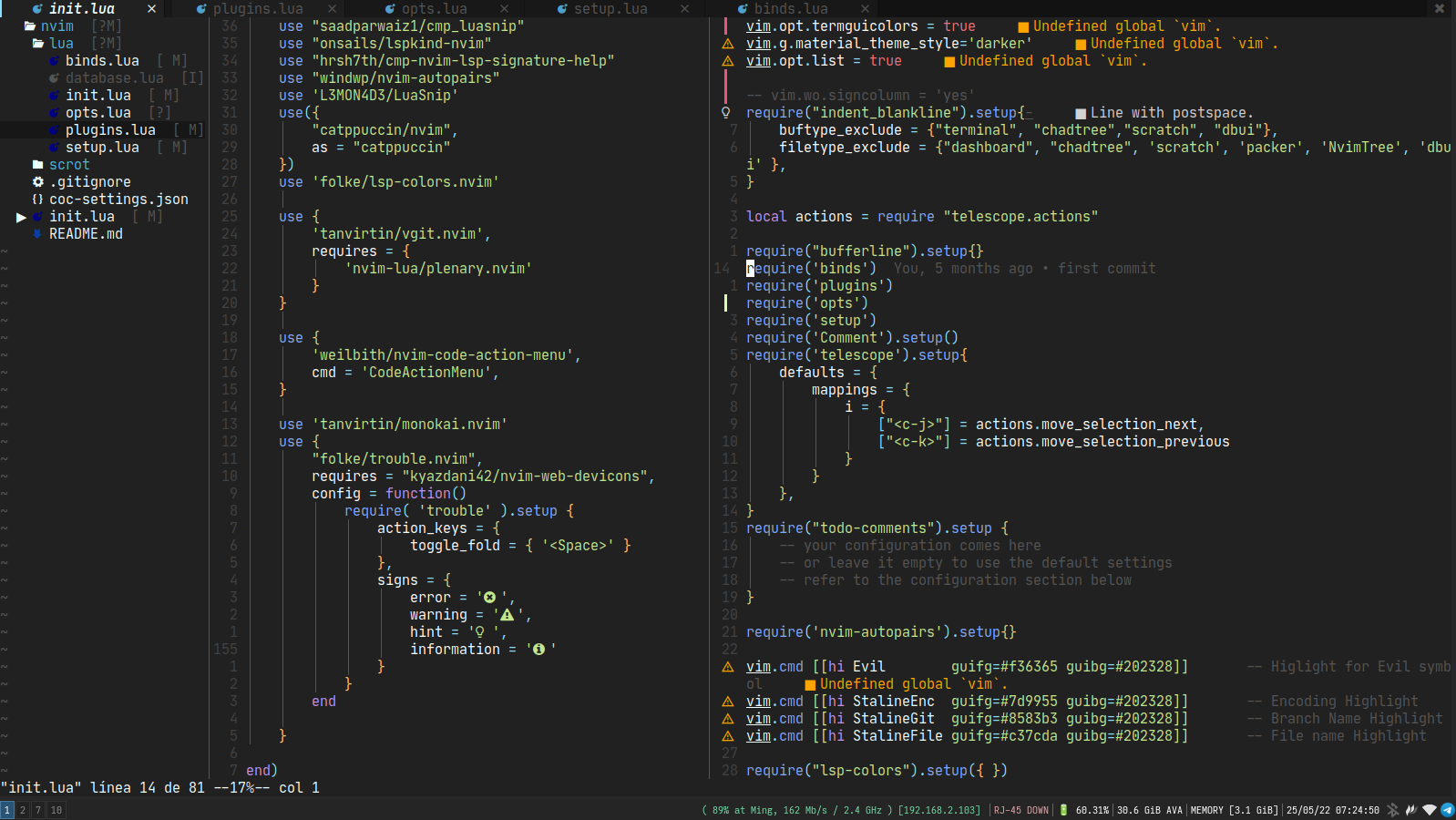Open README.md from the file tree

point(86,233)
